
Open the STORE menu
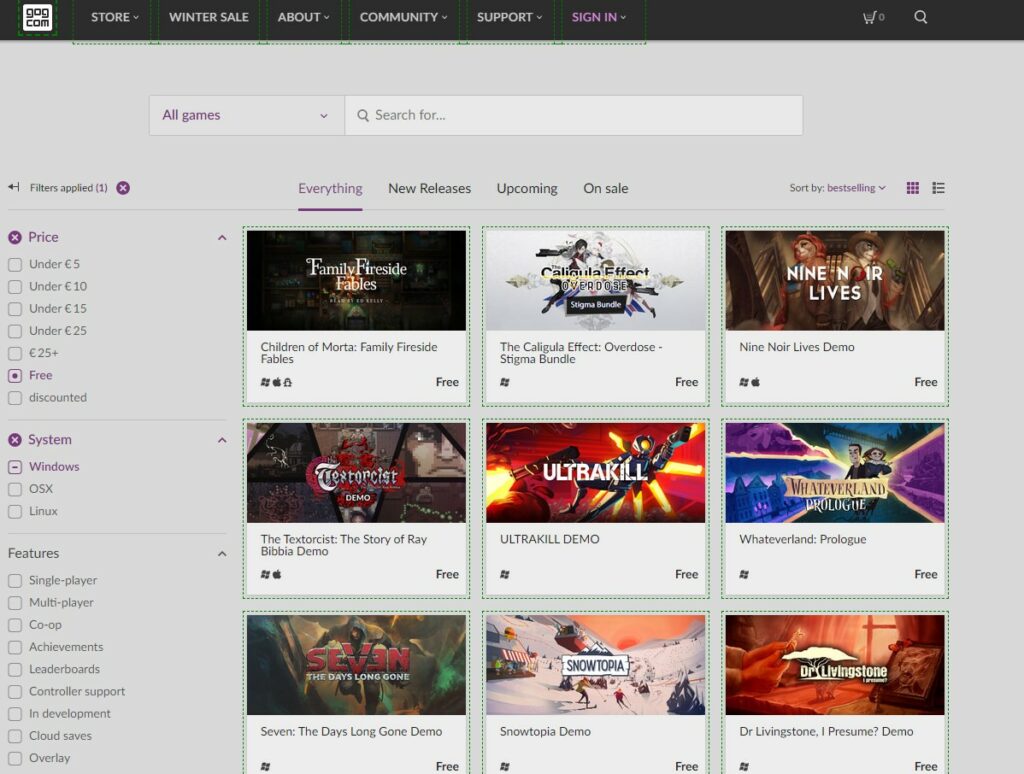(115, 18)
